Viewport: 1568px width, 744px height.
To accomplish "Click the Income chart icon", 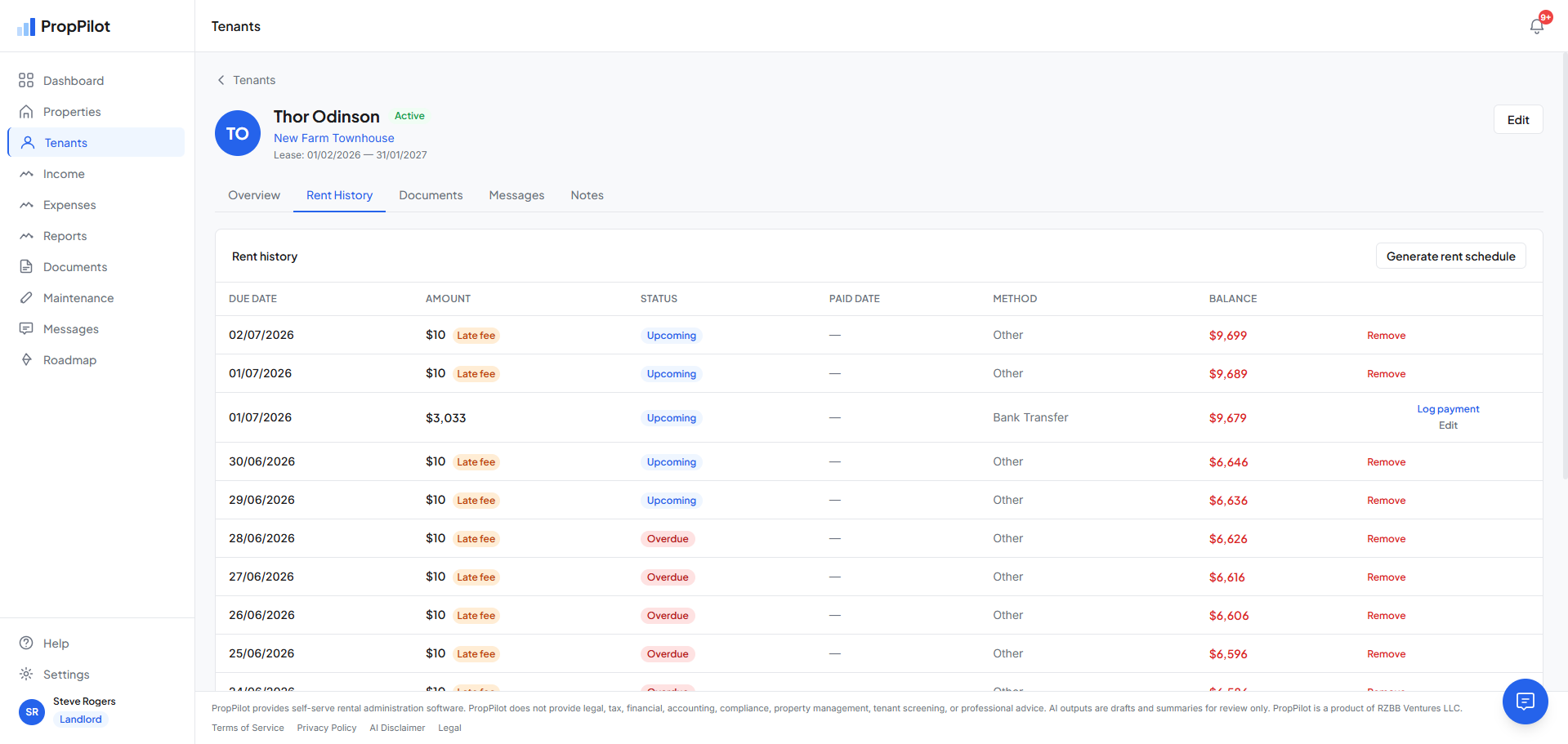I will [26, 173].
